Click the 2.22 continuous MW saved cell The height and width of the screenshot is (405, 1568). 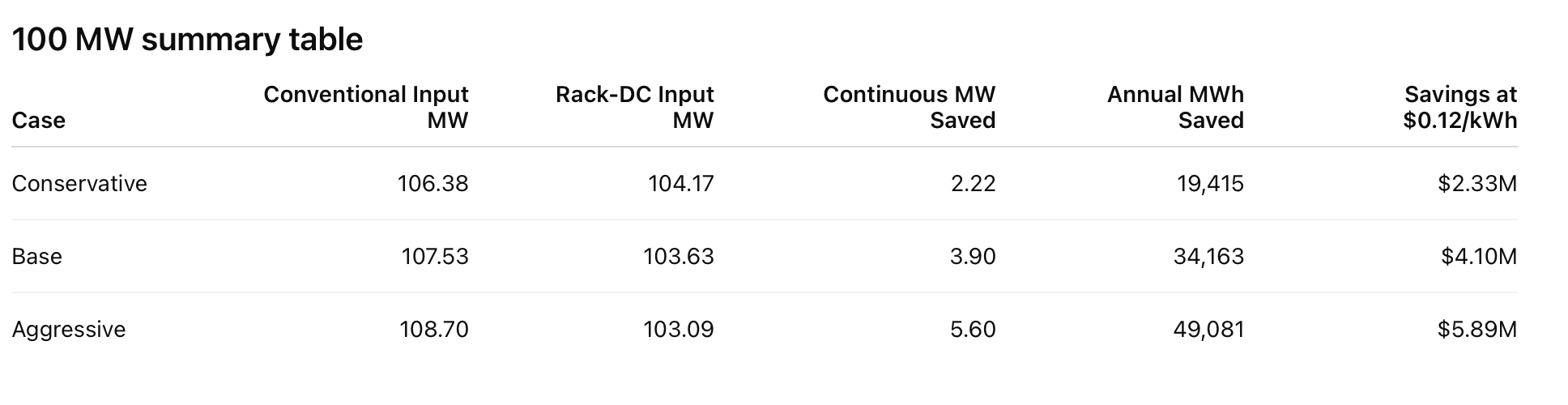[x=973, y=184]
